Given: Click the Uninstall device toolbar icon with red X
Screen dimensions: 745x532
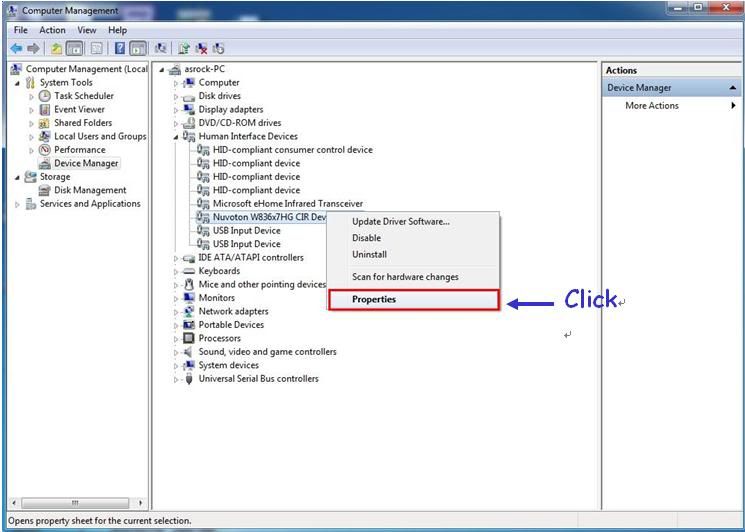Looking at the screenshot, I should tap(201, 48).
